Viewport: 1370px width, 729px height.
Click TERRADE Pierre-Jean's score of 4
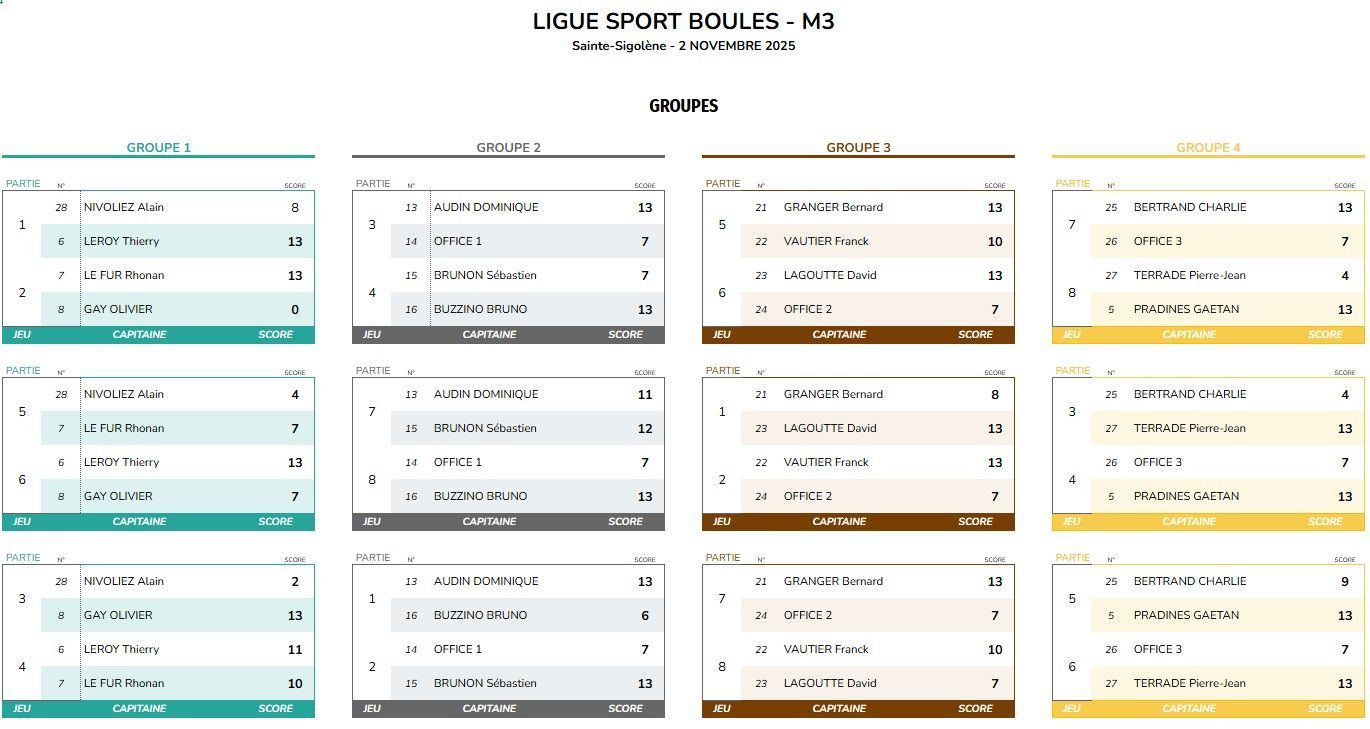click(1345, 276)
